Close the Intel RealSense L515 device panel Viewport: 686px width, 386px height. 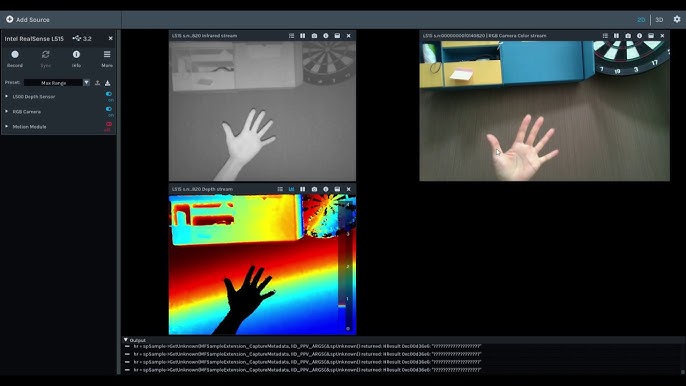tap(110, 39)
